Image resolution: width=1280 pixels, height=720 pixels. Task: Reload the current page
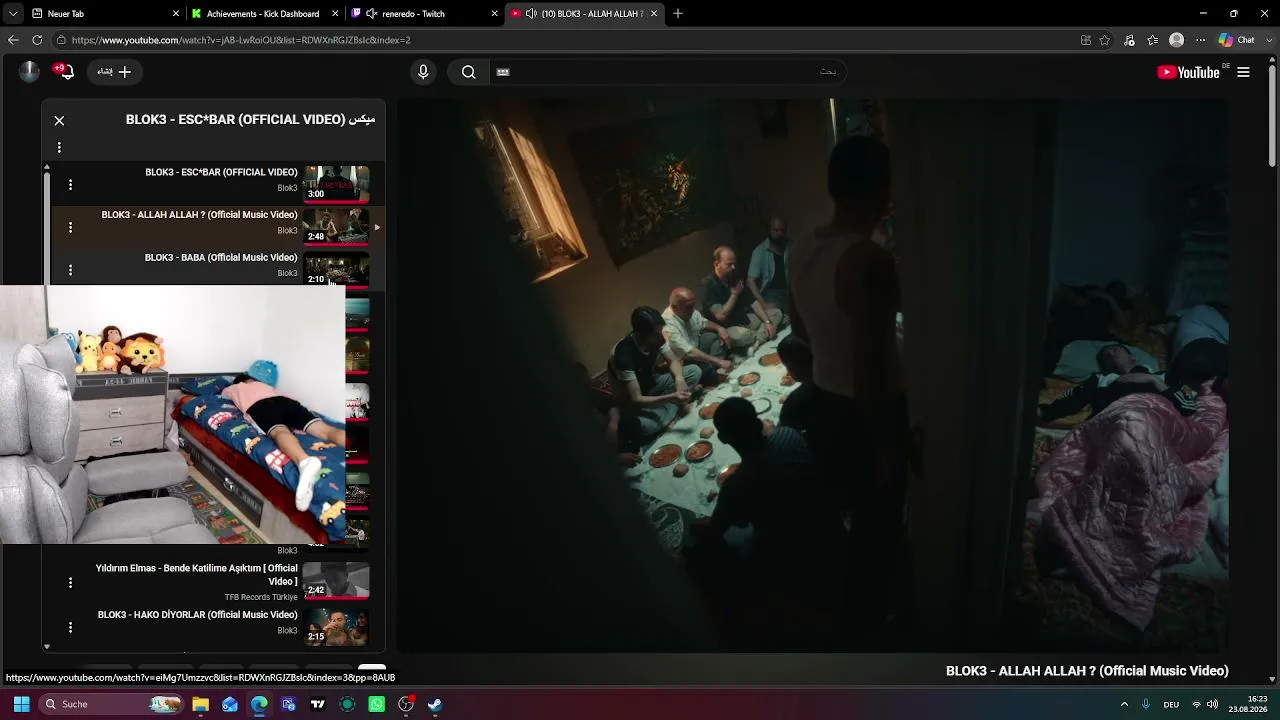(37, 40)
